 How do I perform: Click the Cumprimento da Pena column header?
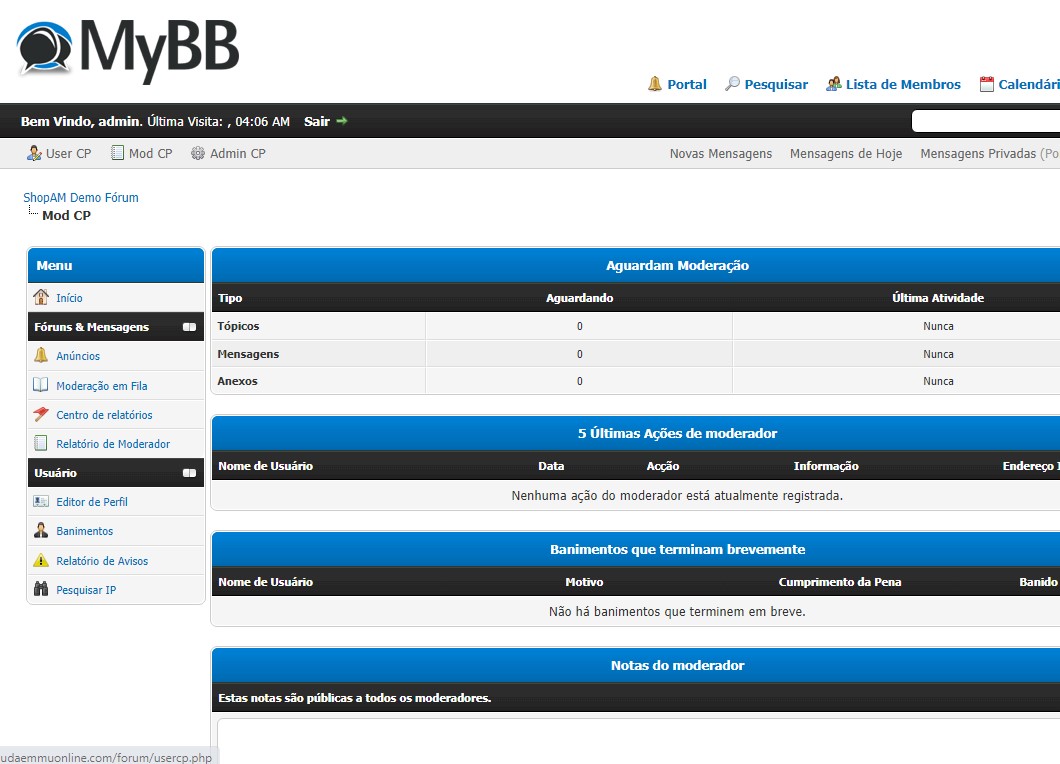coord(840,582)
